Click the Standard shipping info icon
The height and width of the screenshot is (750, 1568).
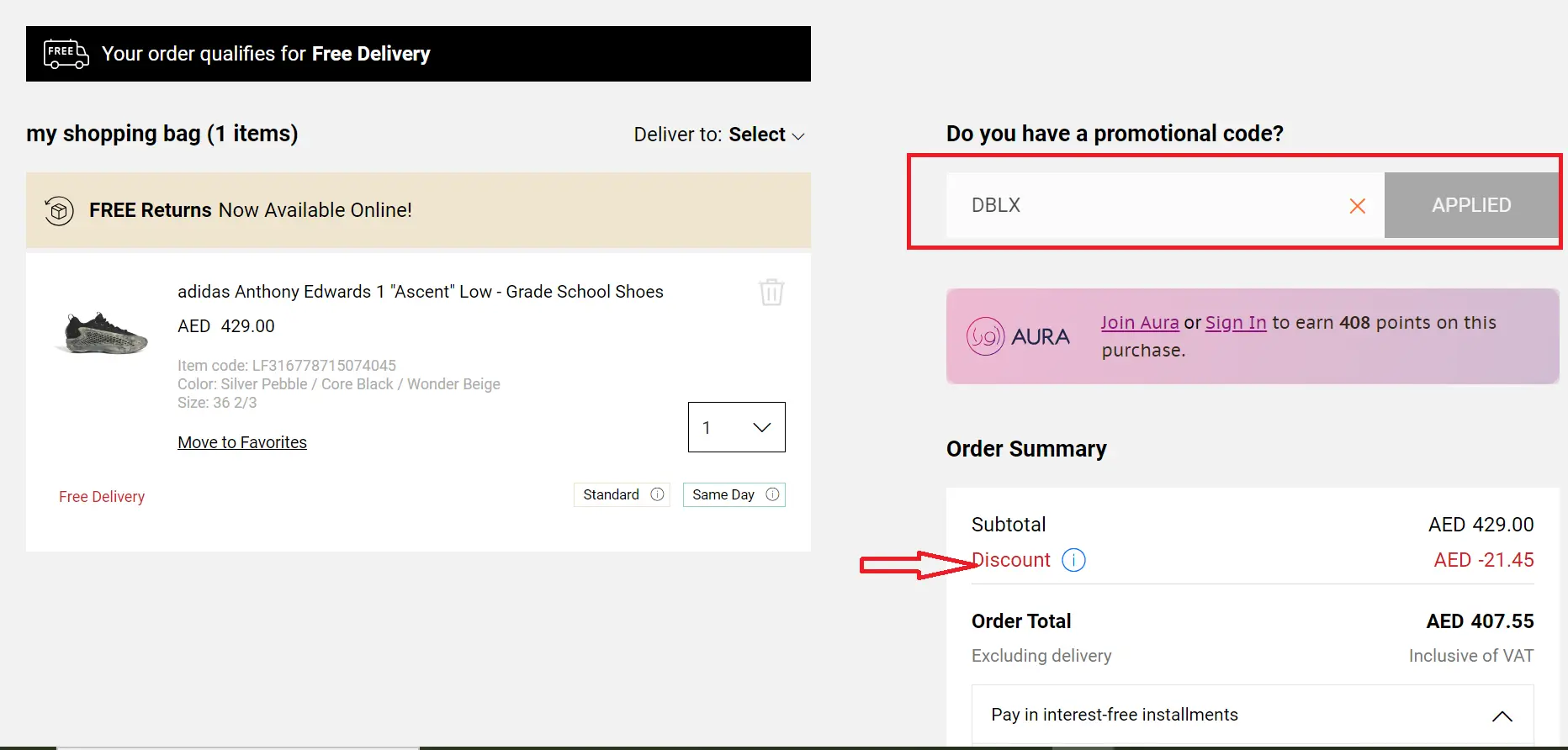pyautogui.click(x=657, y=494)
